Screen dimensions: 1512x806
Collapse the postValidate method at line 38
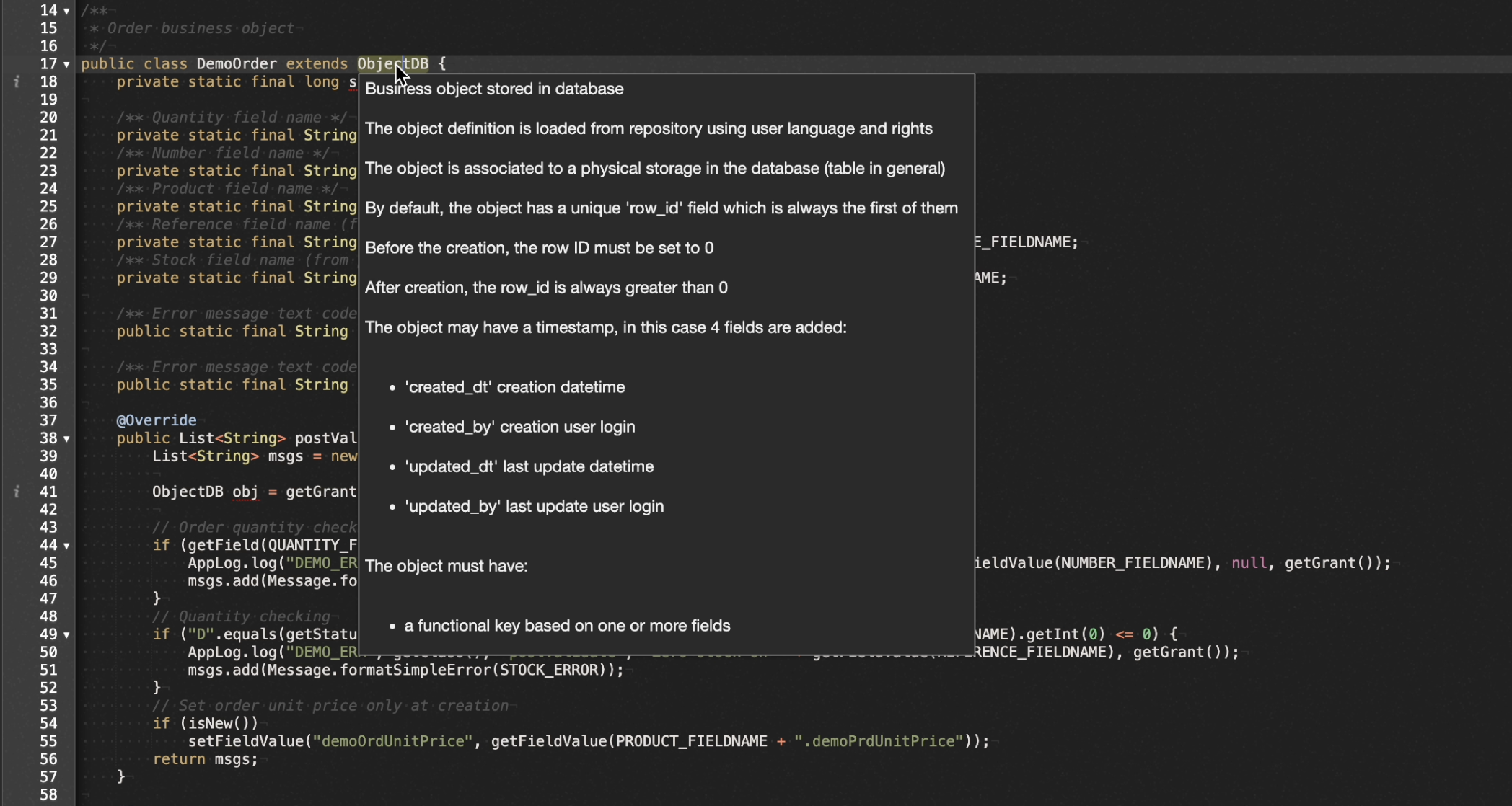[66, 438]
